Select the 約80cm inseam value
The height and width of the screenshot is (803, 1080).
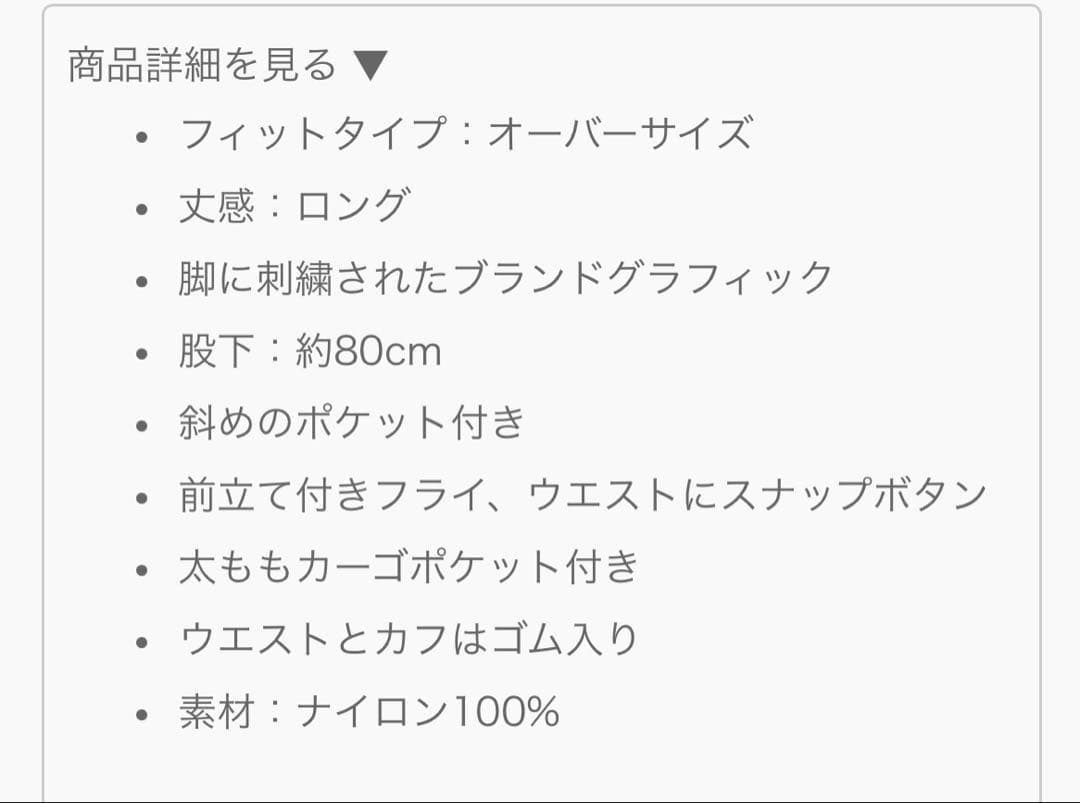click(368, 351)
